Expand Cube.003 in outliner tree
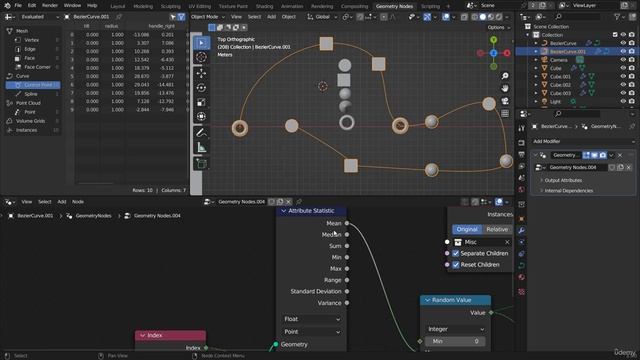Viewport: 640px width, 360px height. (536, 93)
